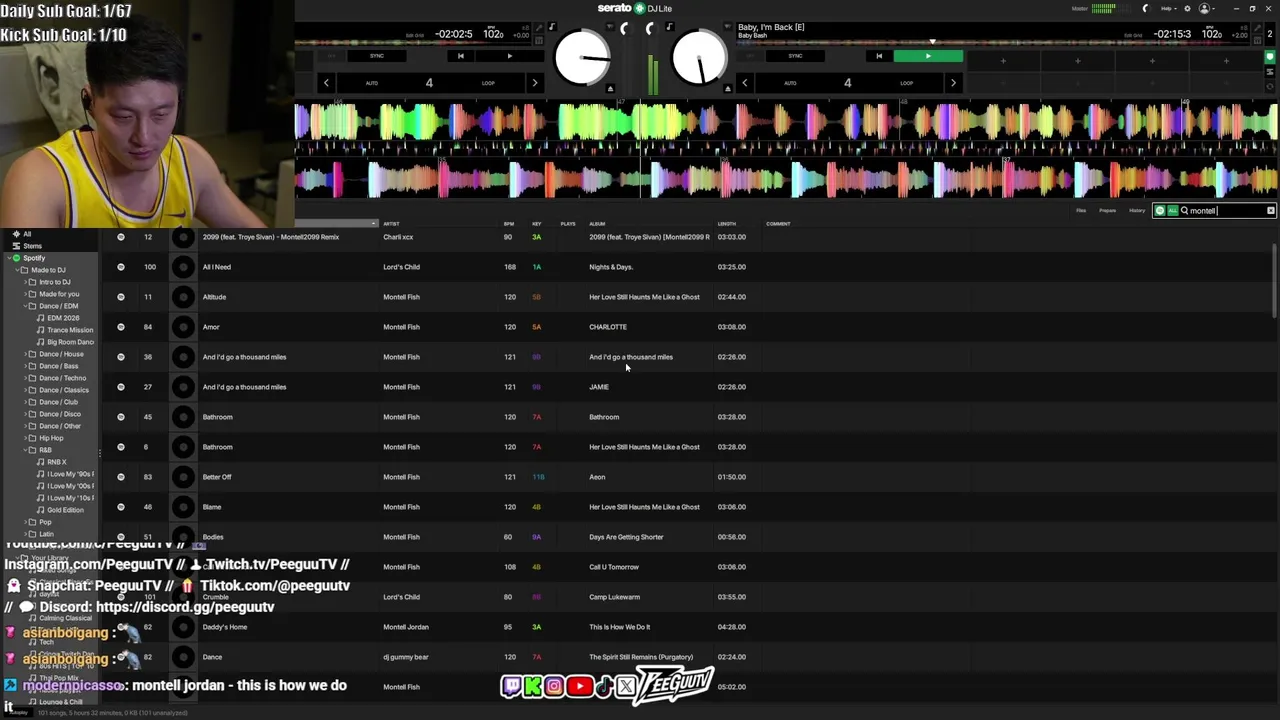The image size is (1280, 720).
Task: Select the Montell Jordan artist cell
Action: 406,627
